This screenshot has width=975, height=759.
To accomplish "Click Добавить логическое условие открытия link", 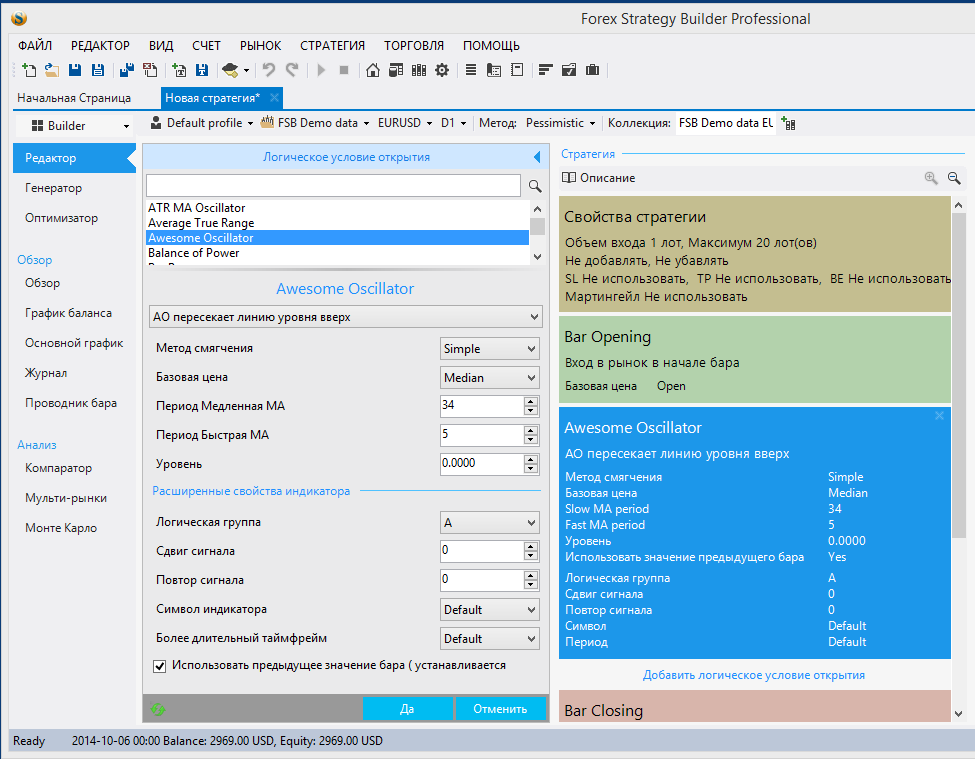I will pyautogui.click(x=754, y=675).
